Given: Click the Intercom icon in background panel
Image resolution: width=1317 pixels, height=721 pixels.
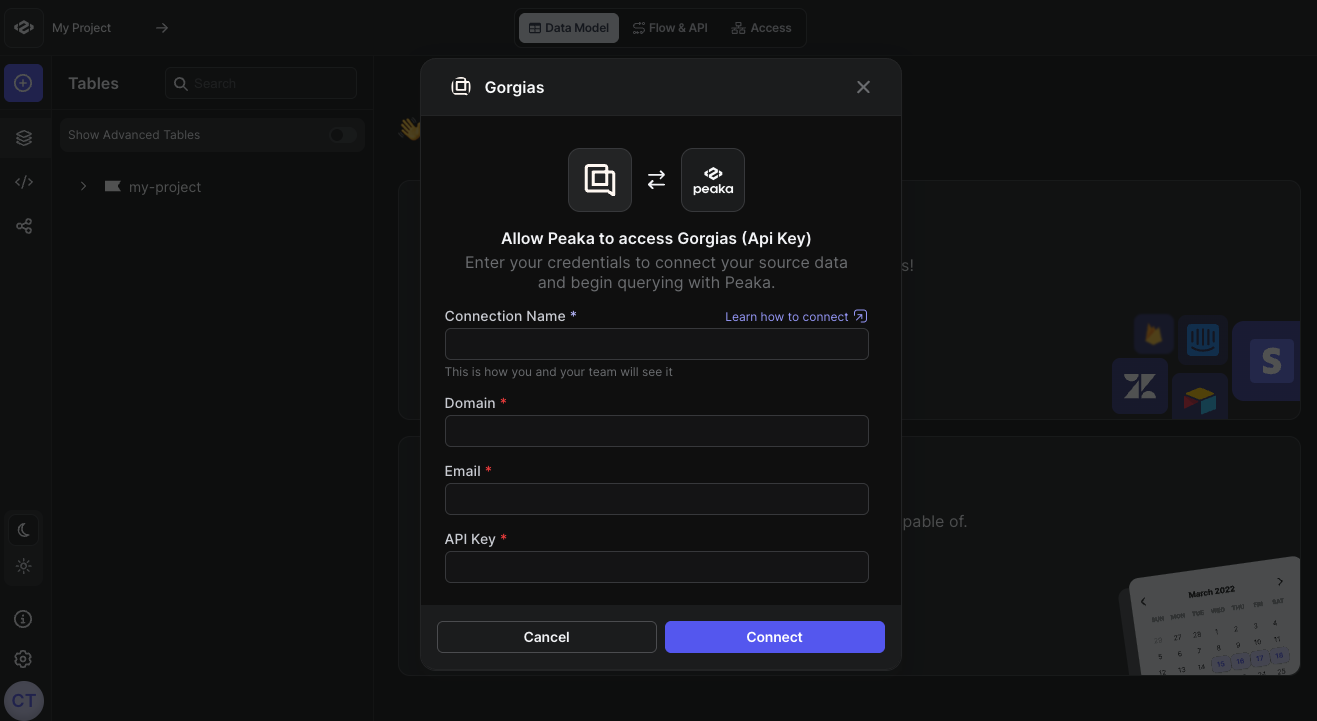Looking at the screenshot, I should pyautogui.click(x=1203, y=341).
